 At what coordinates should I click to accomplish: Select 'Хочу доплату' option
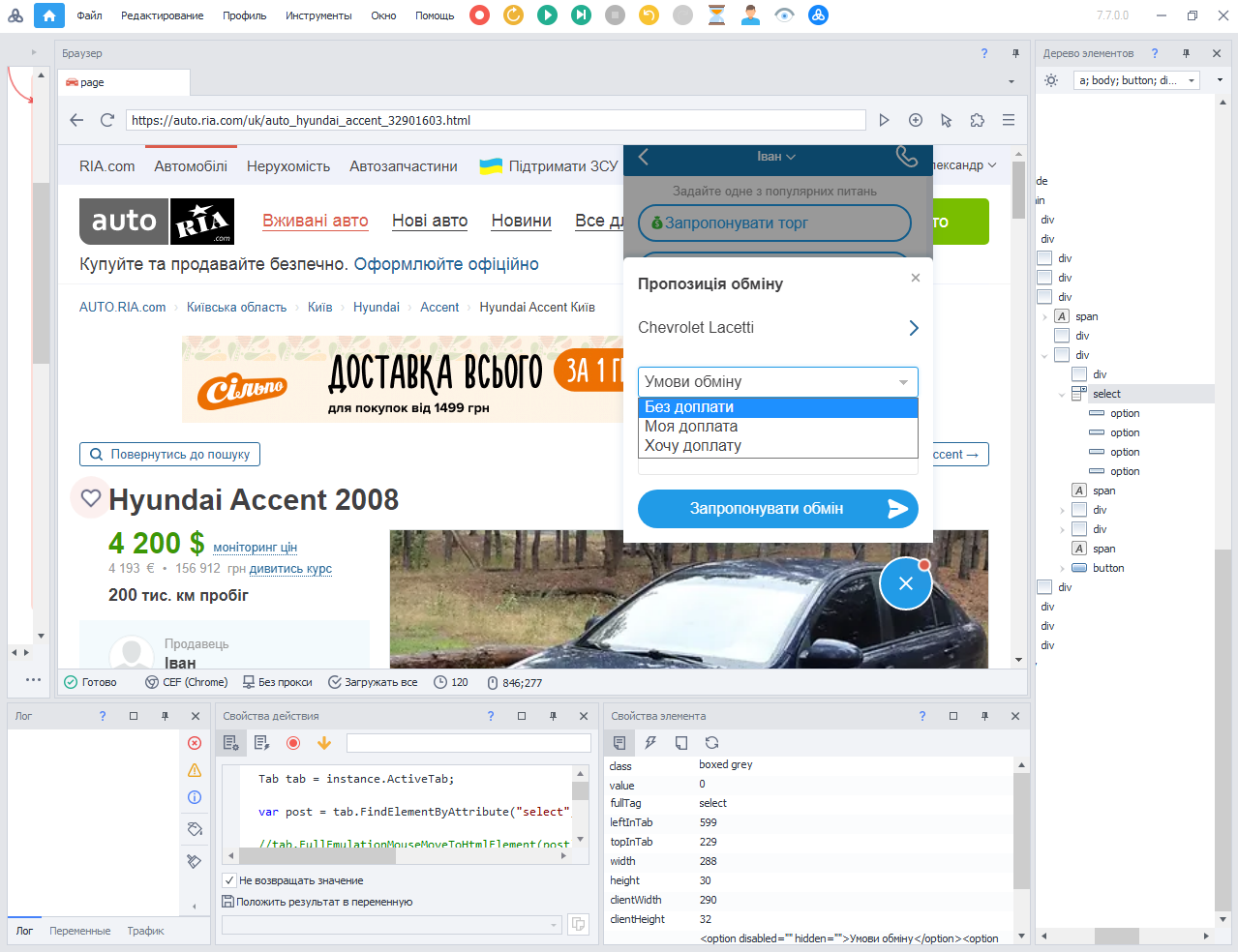(778, 446)
